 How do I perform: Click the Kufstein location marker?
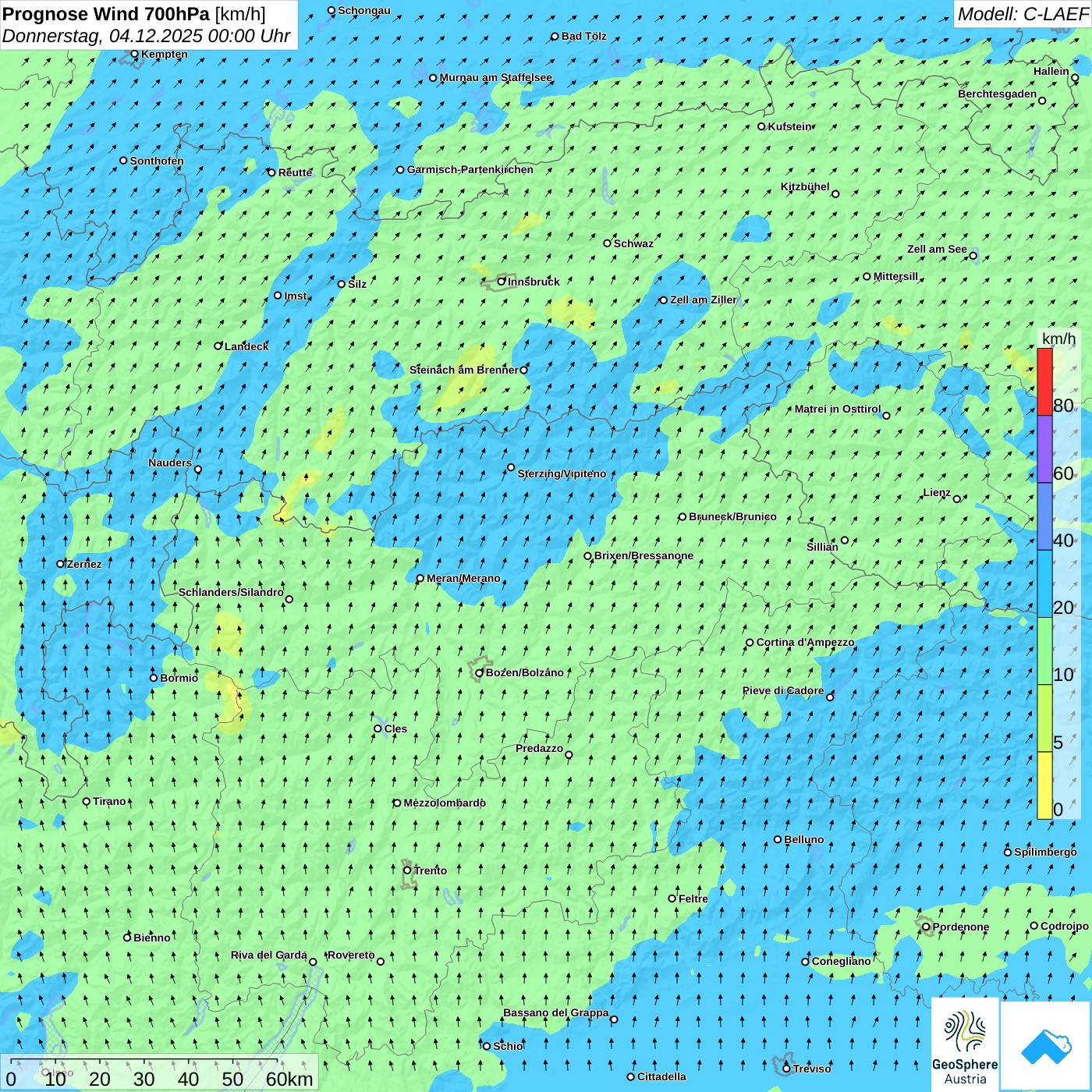[x=762, y=126]
